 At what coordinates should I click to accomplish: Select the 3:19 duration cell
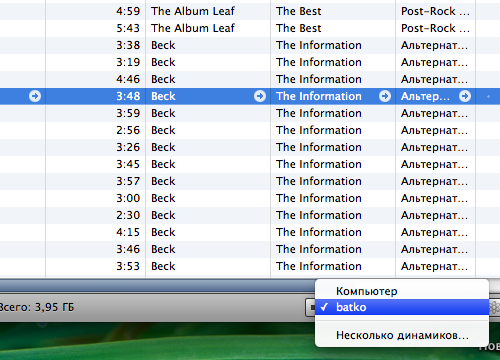[128, 62]
